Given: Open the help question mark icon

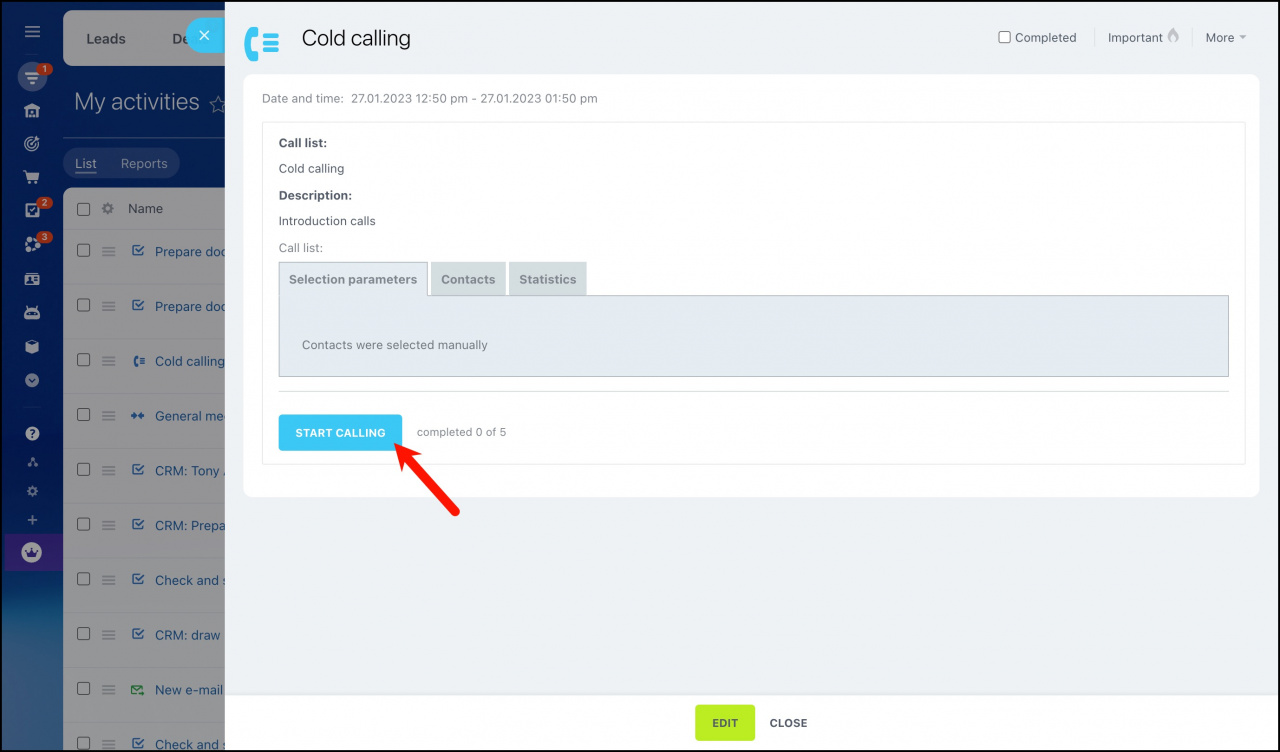Looking at the screenshot, I should [32, 433].
